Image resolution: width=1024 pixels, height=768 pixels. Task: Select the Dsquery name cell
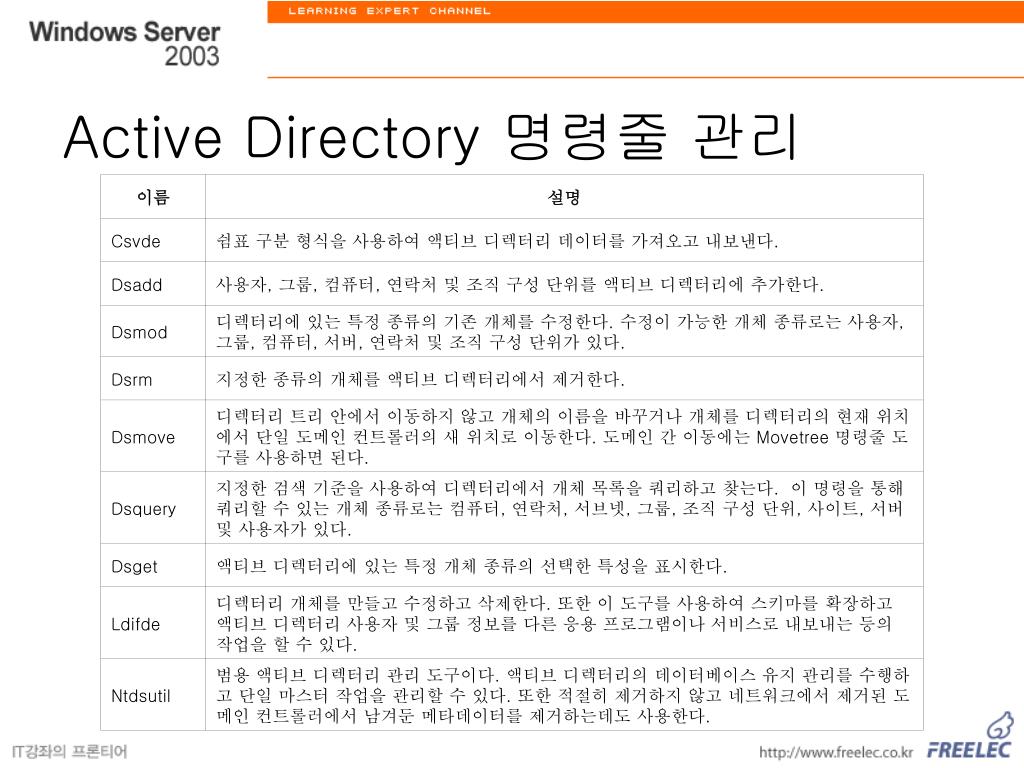[x=153, y=508]
